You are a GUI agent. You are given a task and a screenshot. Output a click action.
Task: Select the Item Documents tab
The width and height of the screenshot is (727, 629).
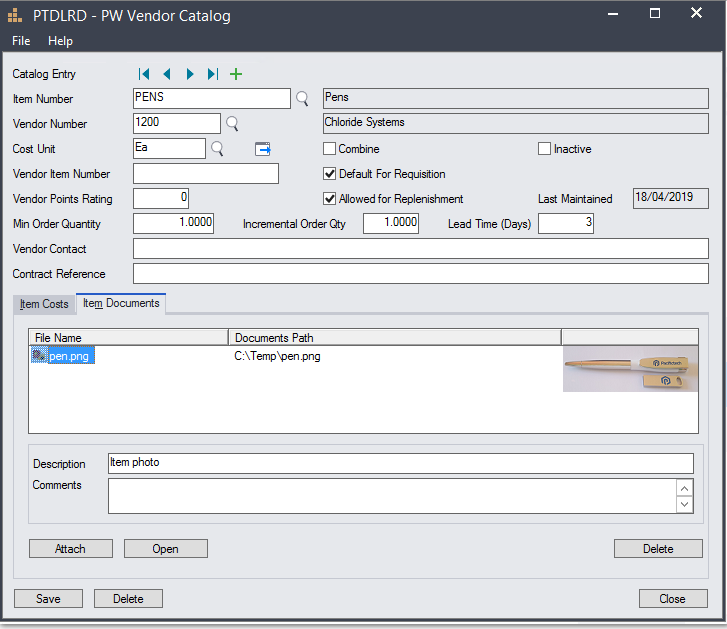pos(121,303)
